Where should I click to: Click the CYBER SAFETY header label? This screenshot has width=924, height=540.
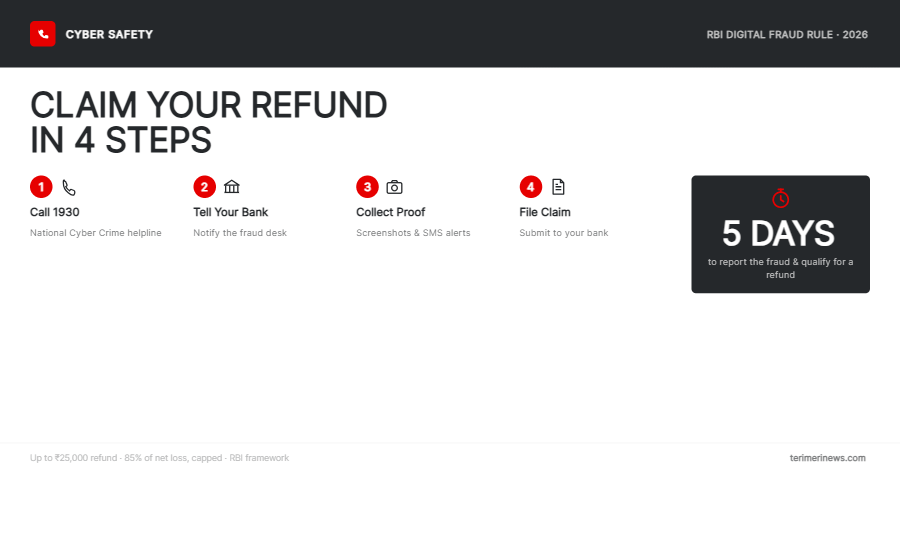point(109,34)
